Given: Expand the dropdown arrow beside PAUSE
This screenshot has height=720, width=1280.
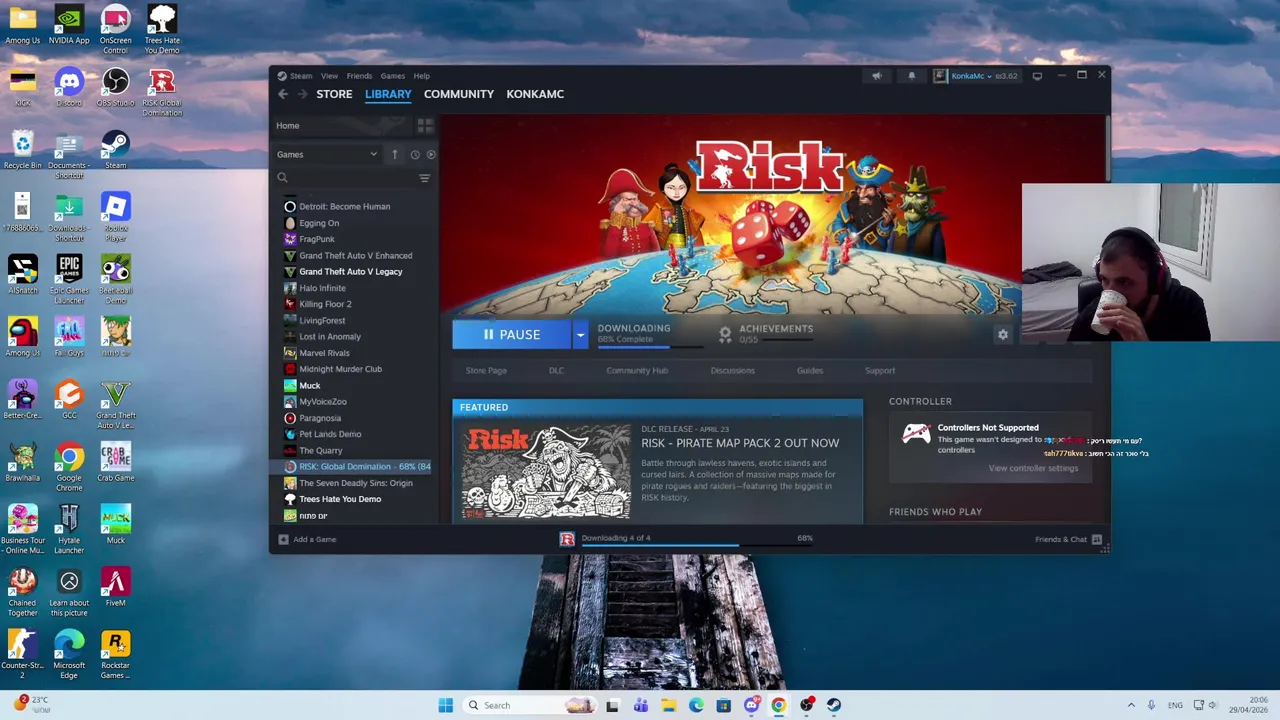Looking at the screenshot, I should pos(580,335).
